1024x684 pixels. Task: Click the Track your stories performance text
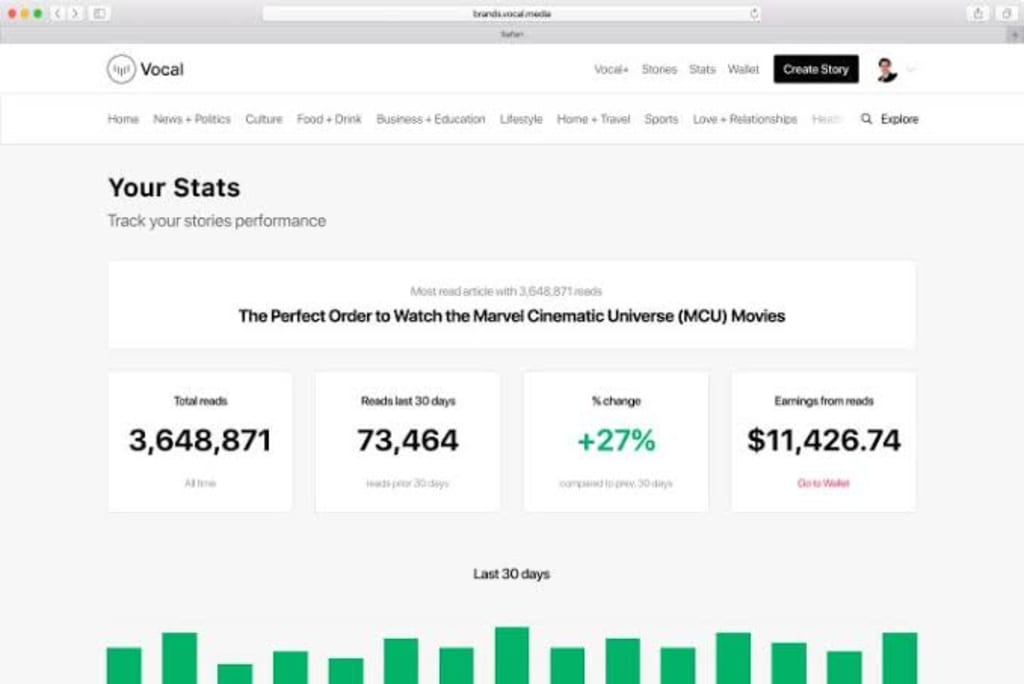217,221
